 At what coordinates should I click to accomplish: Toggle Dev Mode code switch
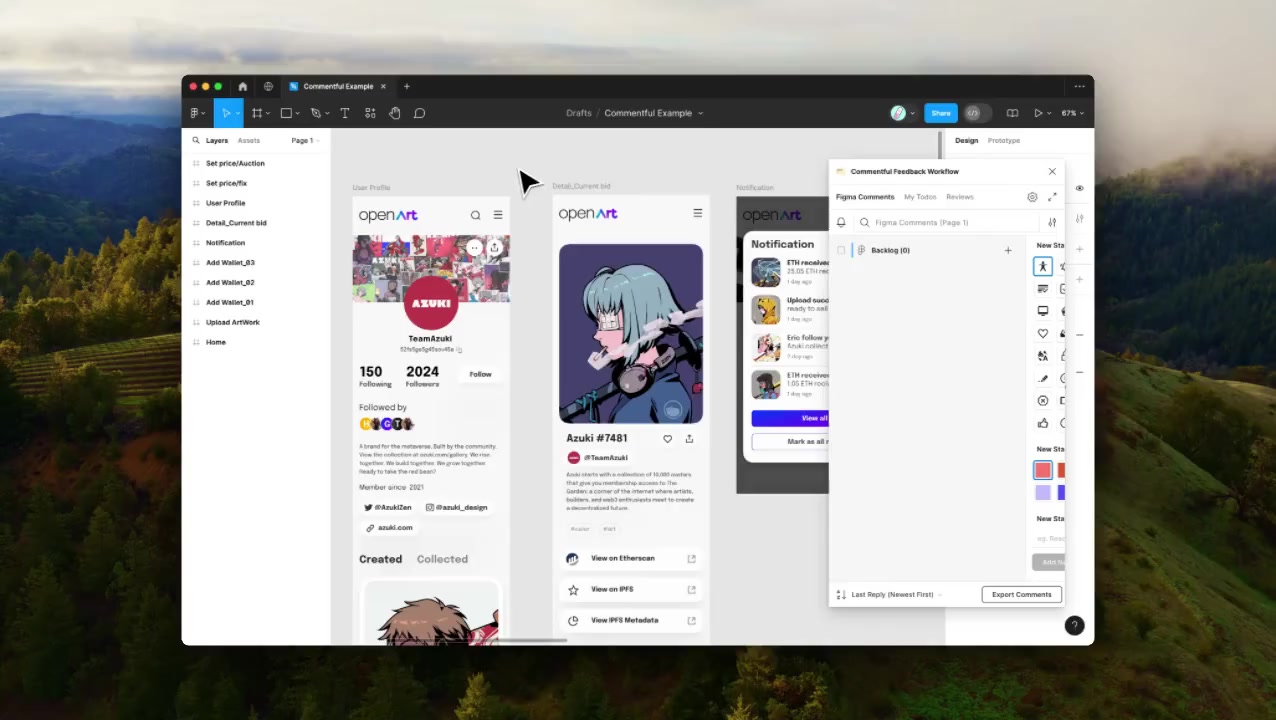(x=973, y=113)
